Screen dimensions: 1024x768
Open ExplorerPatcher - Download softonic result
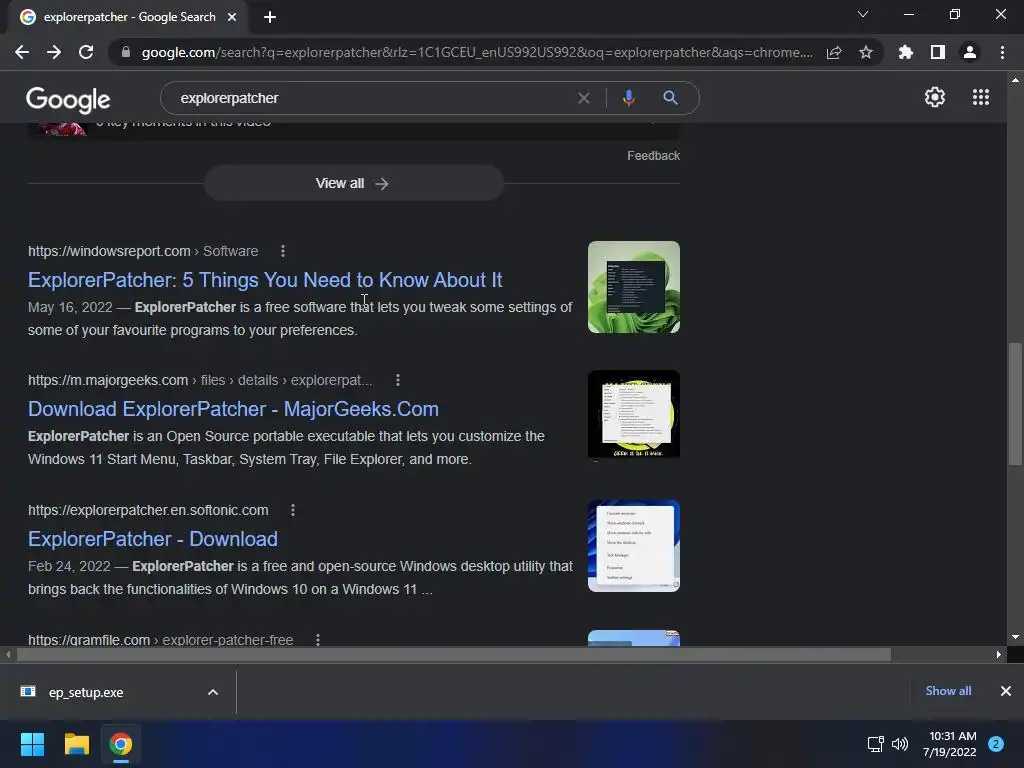click(x=153, y=539)
